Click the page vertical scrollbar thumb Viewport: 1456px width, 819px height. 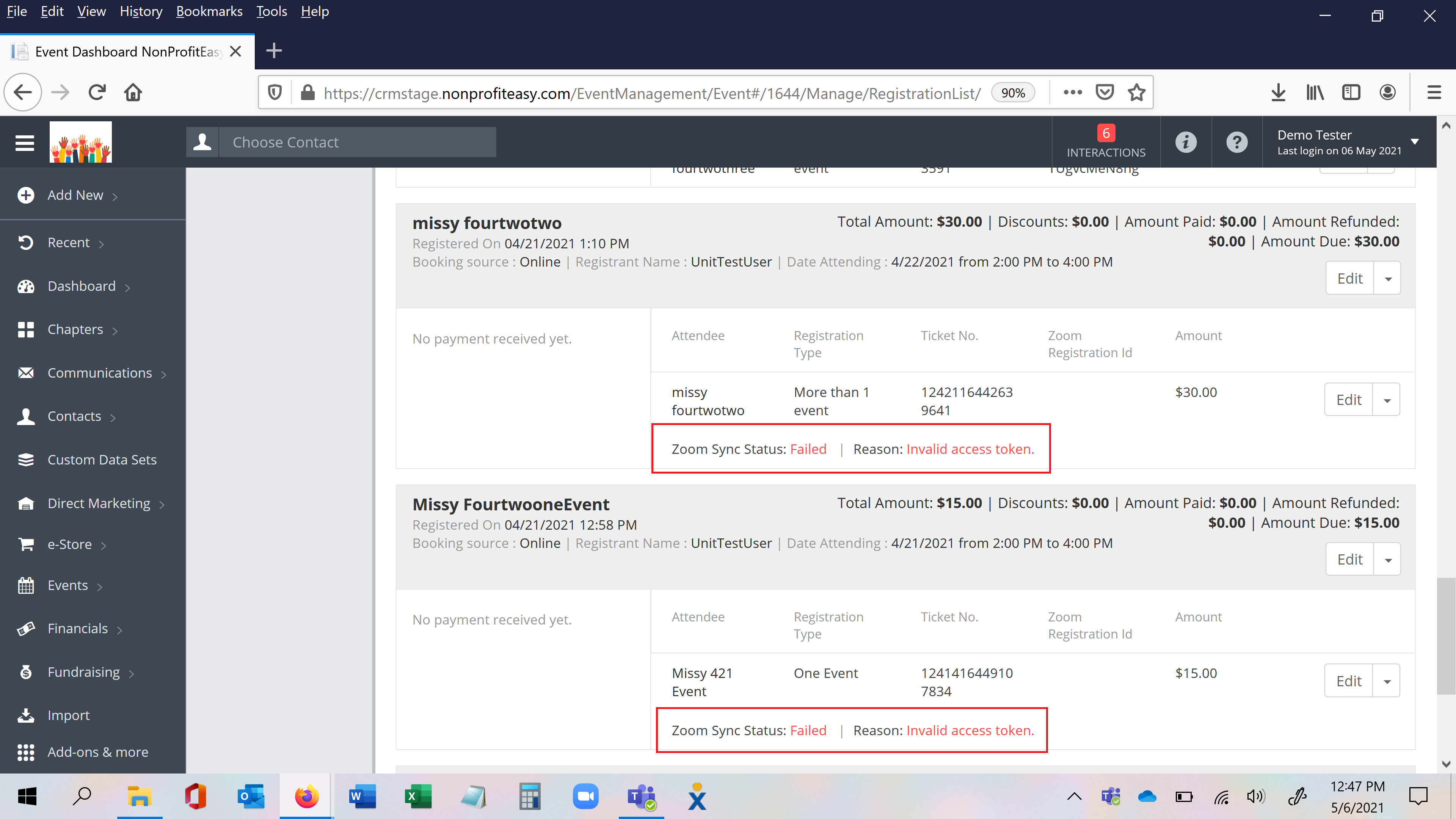[x=1446, y=635]
